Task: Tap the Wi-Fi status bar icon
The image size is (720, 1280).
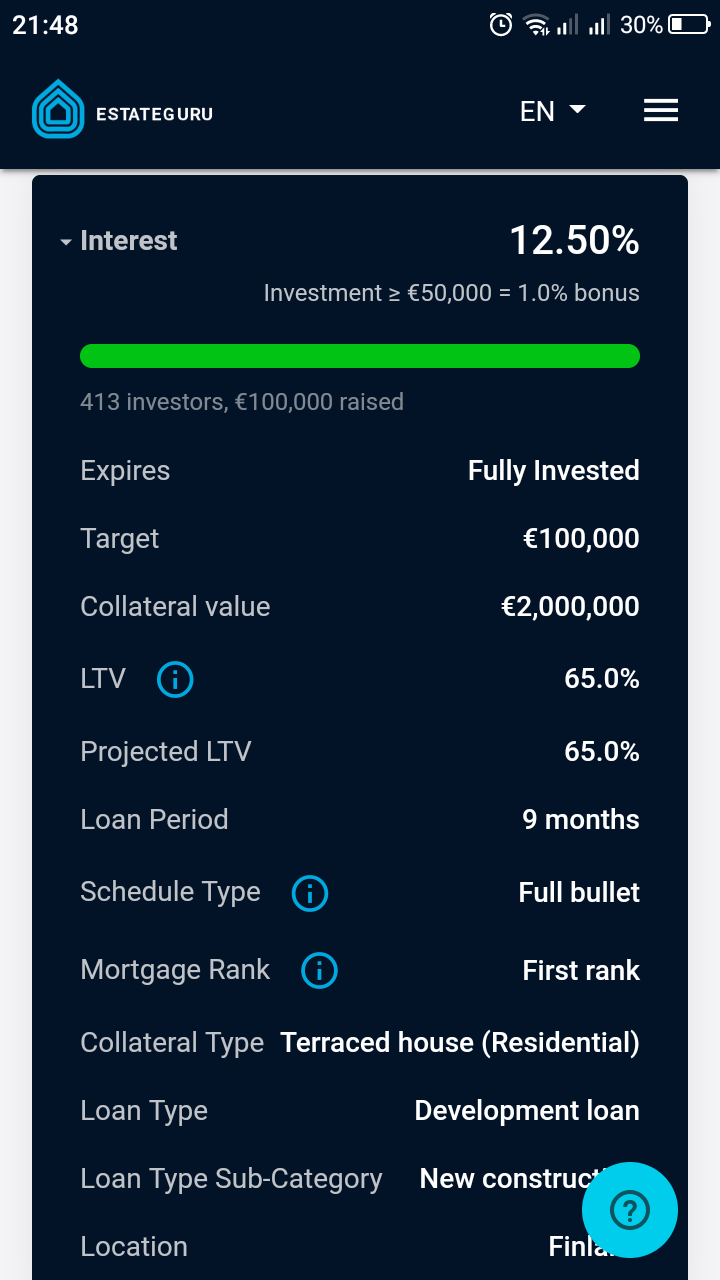Action: pyautogui.click(x=537, y=25)
